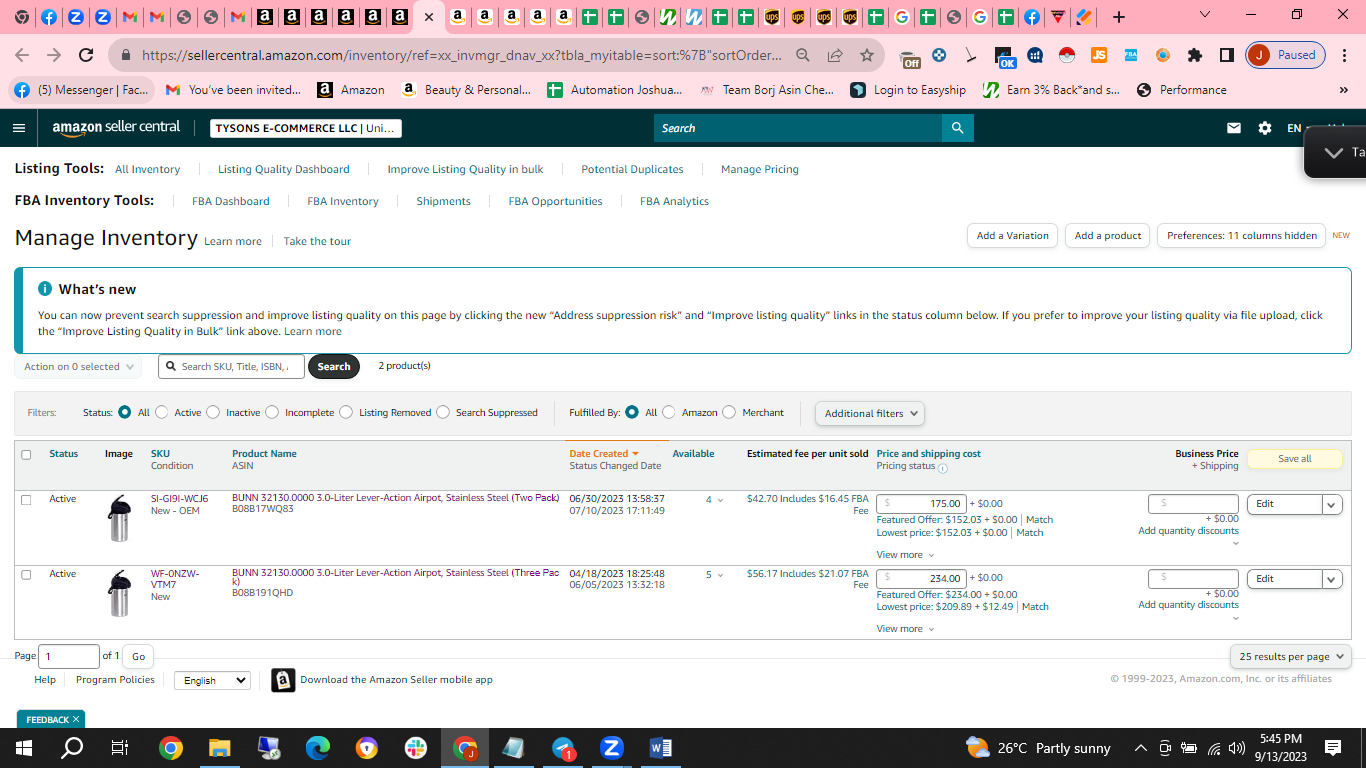
Task: Open the 25 results per page dropdown
Action: click(x=1291, y=657)
